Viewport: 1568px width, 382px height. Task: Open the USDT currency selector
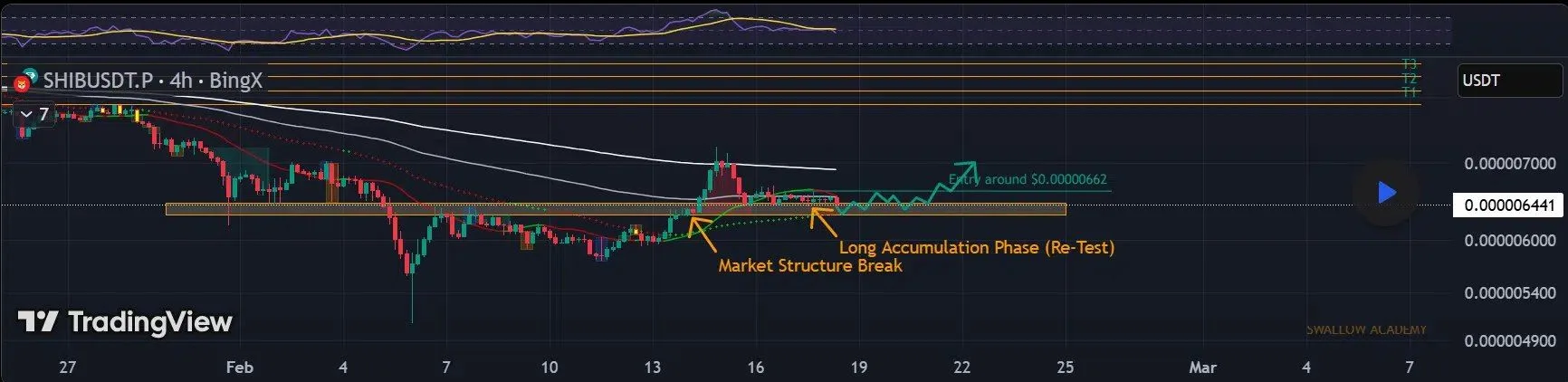click(1509, 81)
